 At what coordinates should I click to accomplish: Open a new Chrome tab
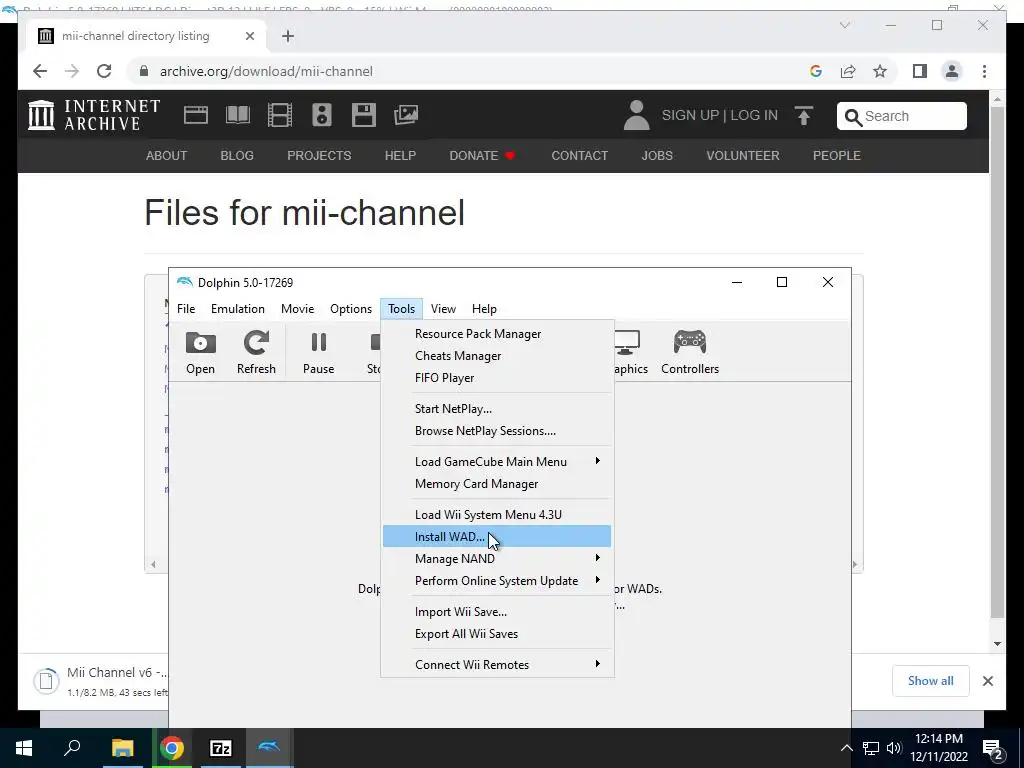(288, 36)
